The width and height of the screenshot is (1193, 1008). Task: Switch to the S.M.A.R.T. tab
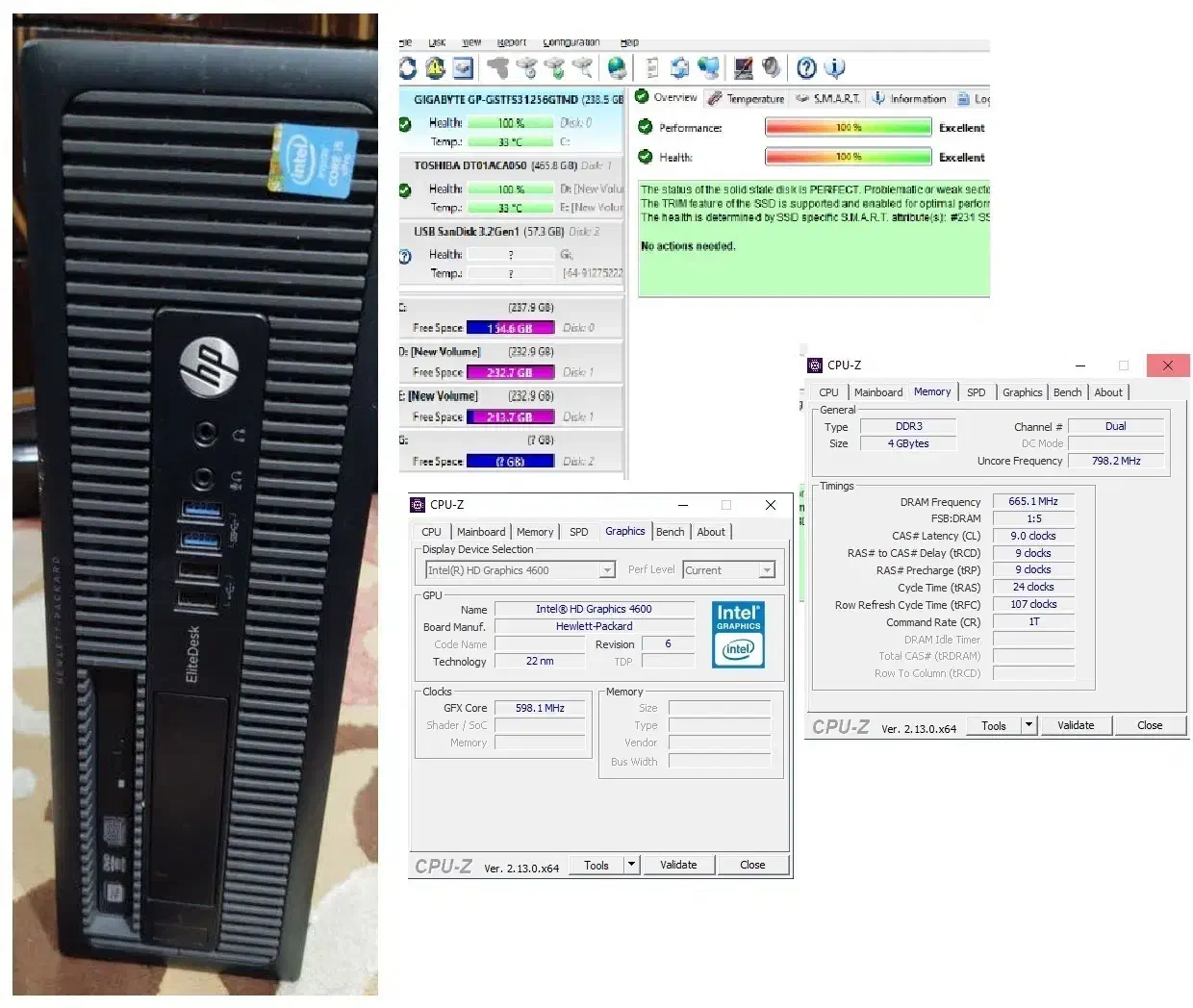tap(828, 98)
